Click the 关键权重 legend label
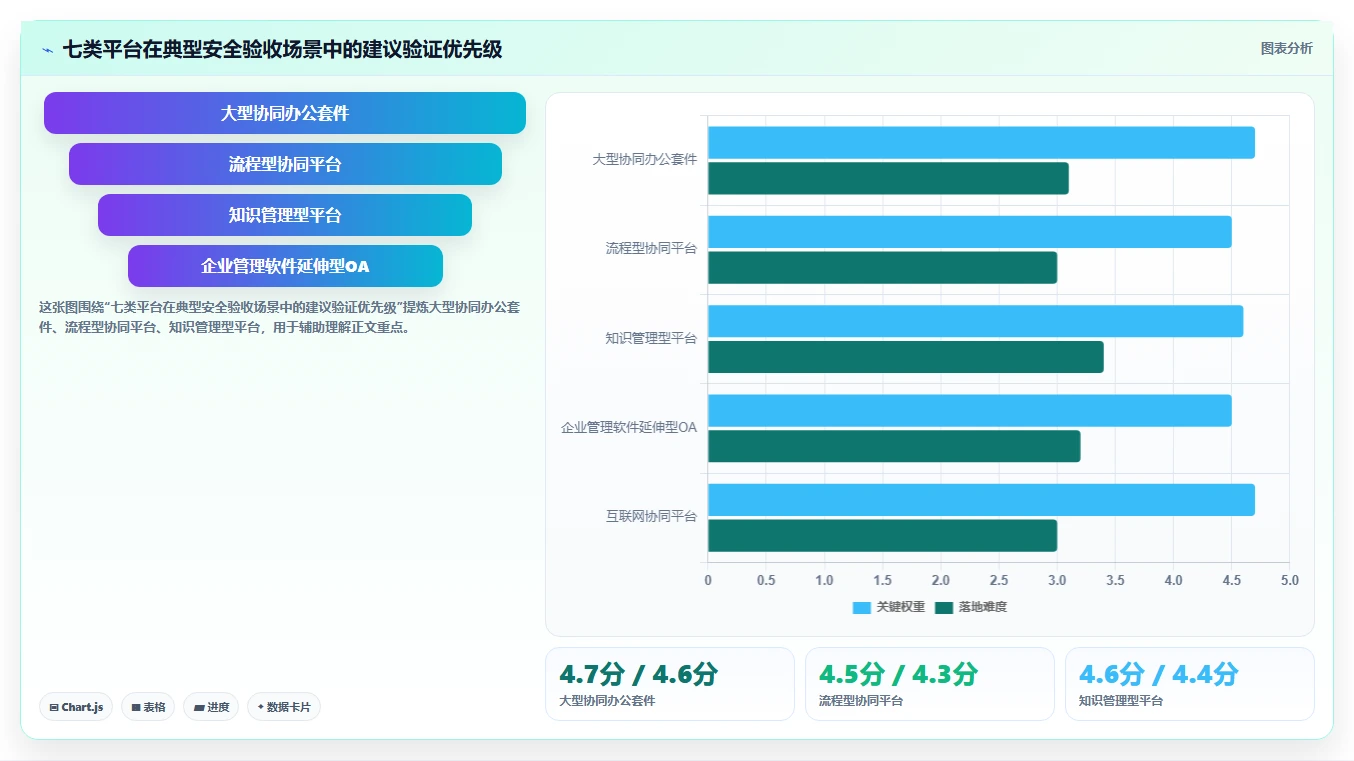 901,607
